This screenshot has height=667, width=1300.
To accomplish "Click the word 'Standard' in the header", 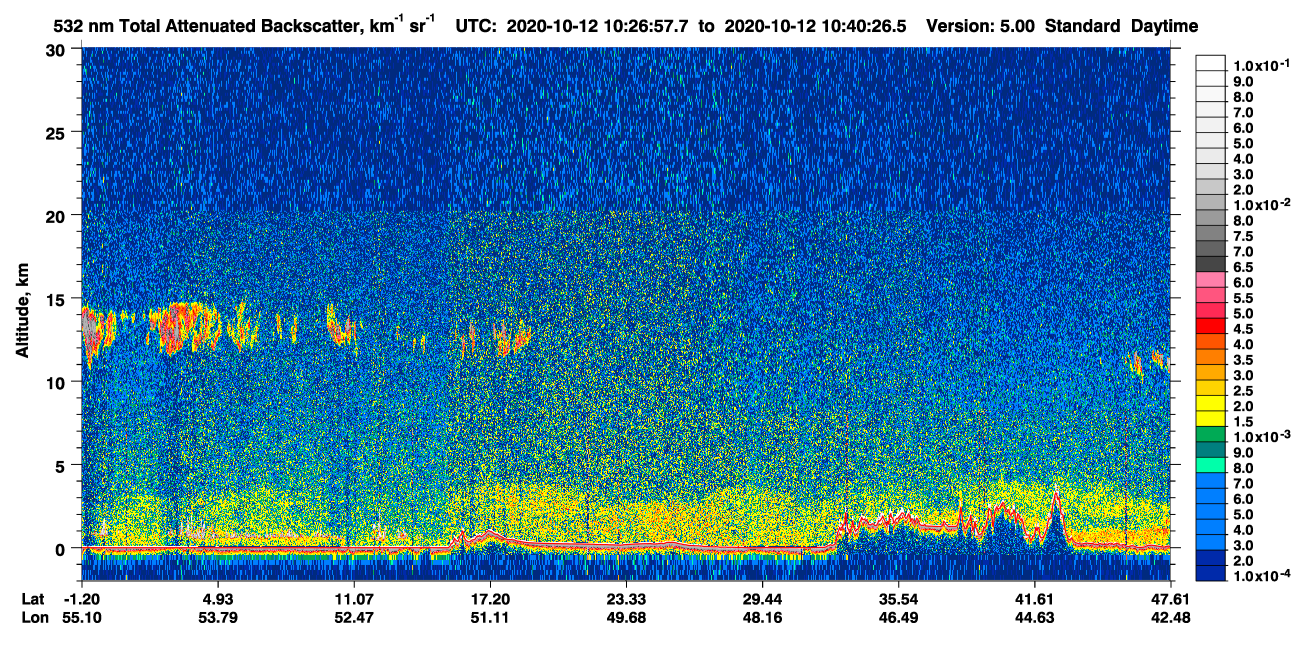I will point(1082,27).
